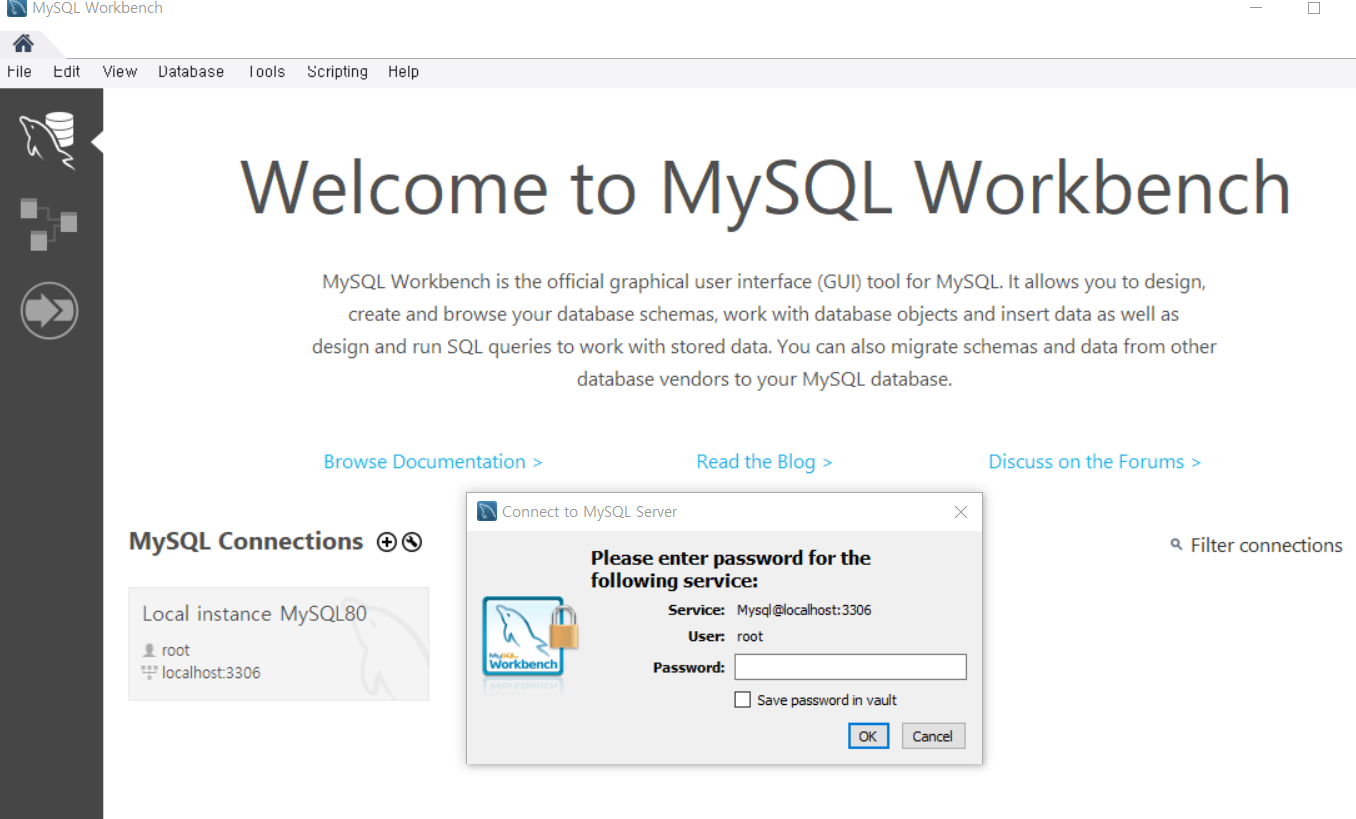Open the Edit menu
1356x819 pixels.
point(67,72)
